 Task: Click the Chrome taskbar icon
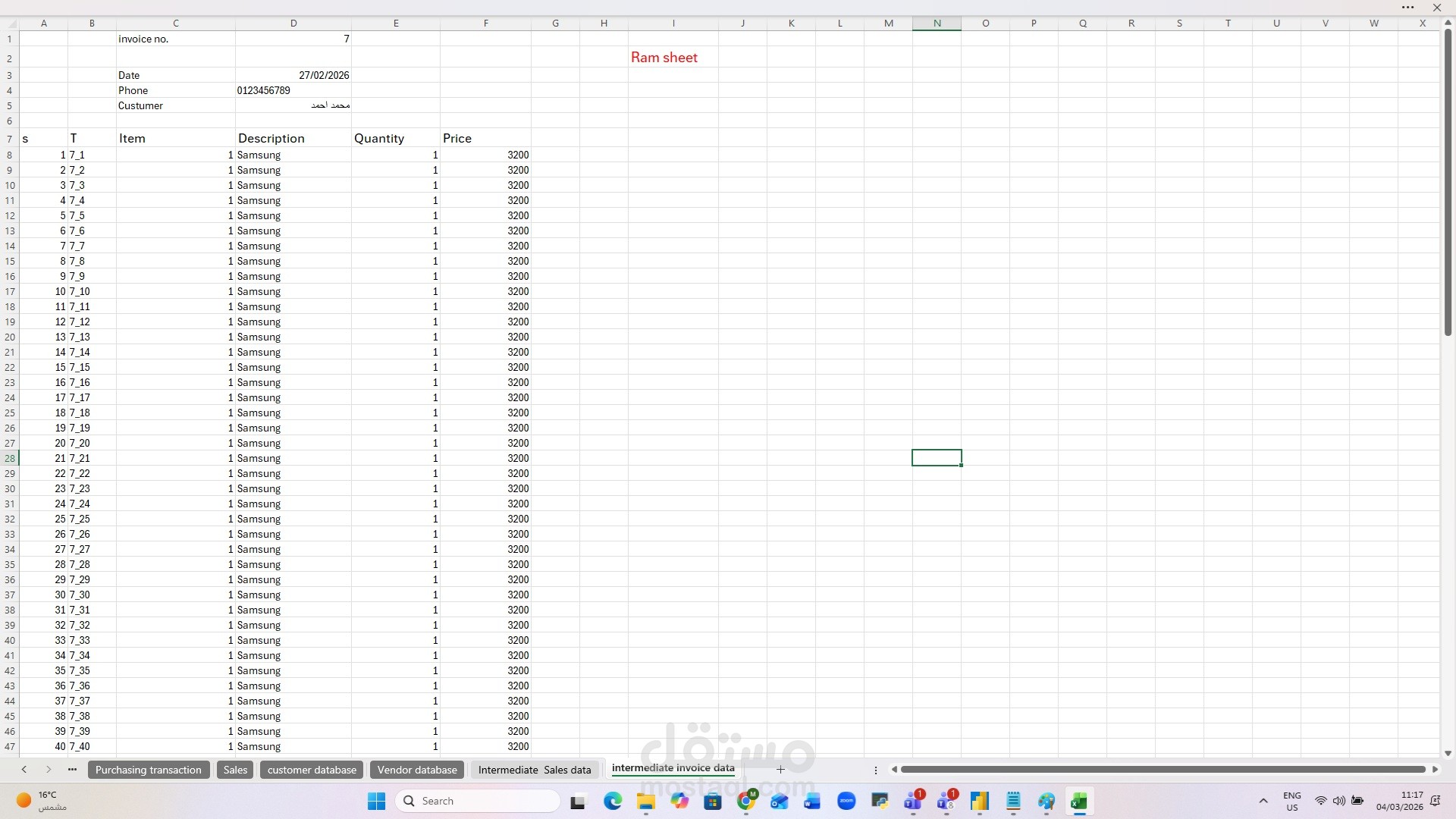(x=746, y=801)
